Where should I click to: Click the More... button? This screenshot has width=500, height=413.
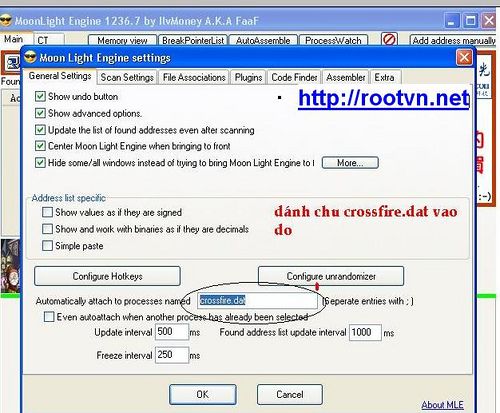[x=350, y=163]
